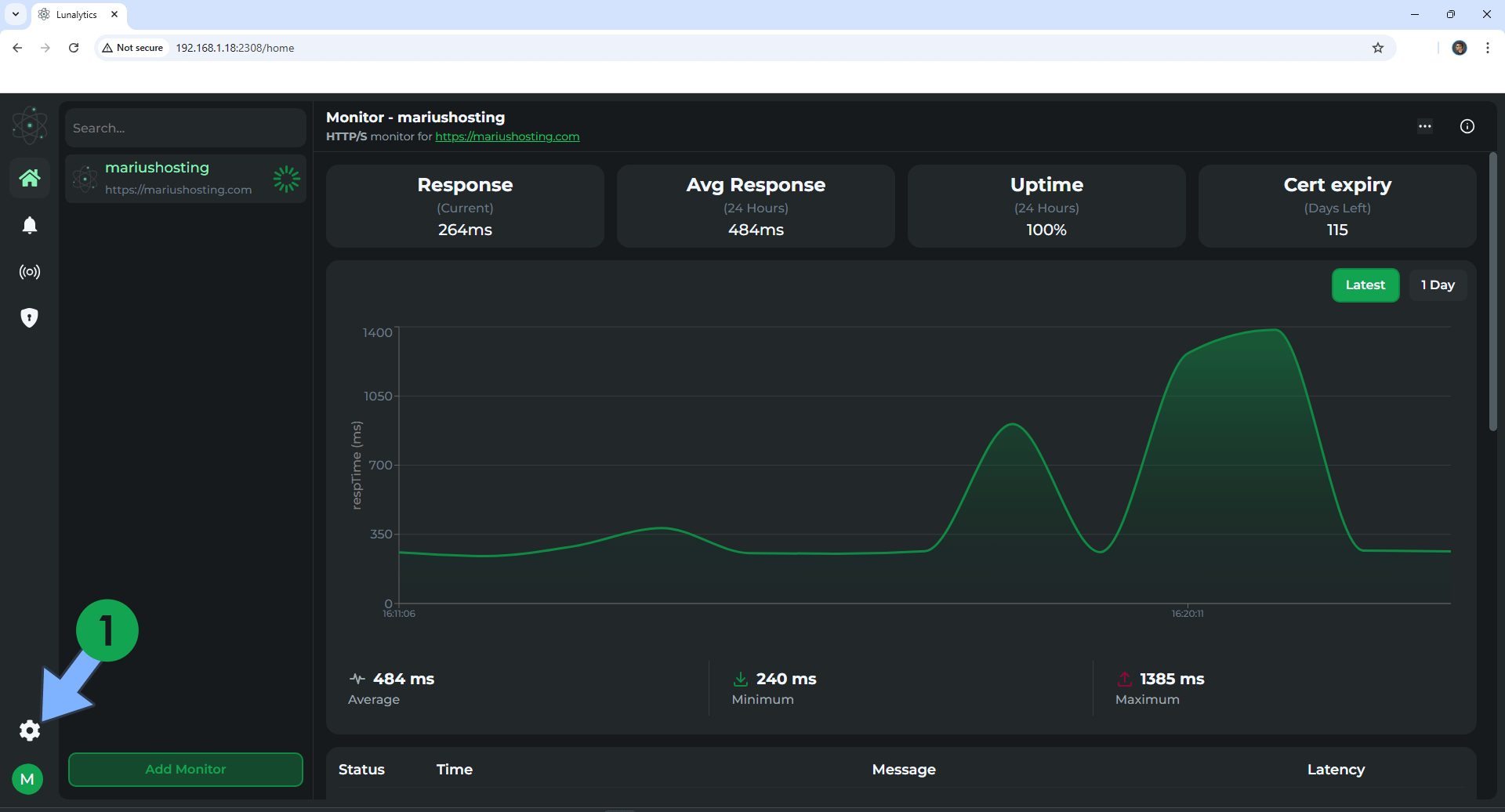Screen dimensions: 1505x812
Task: Click the Response current 264ms card
Action: [465, 206]
